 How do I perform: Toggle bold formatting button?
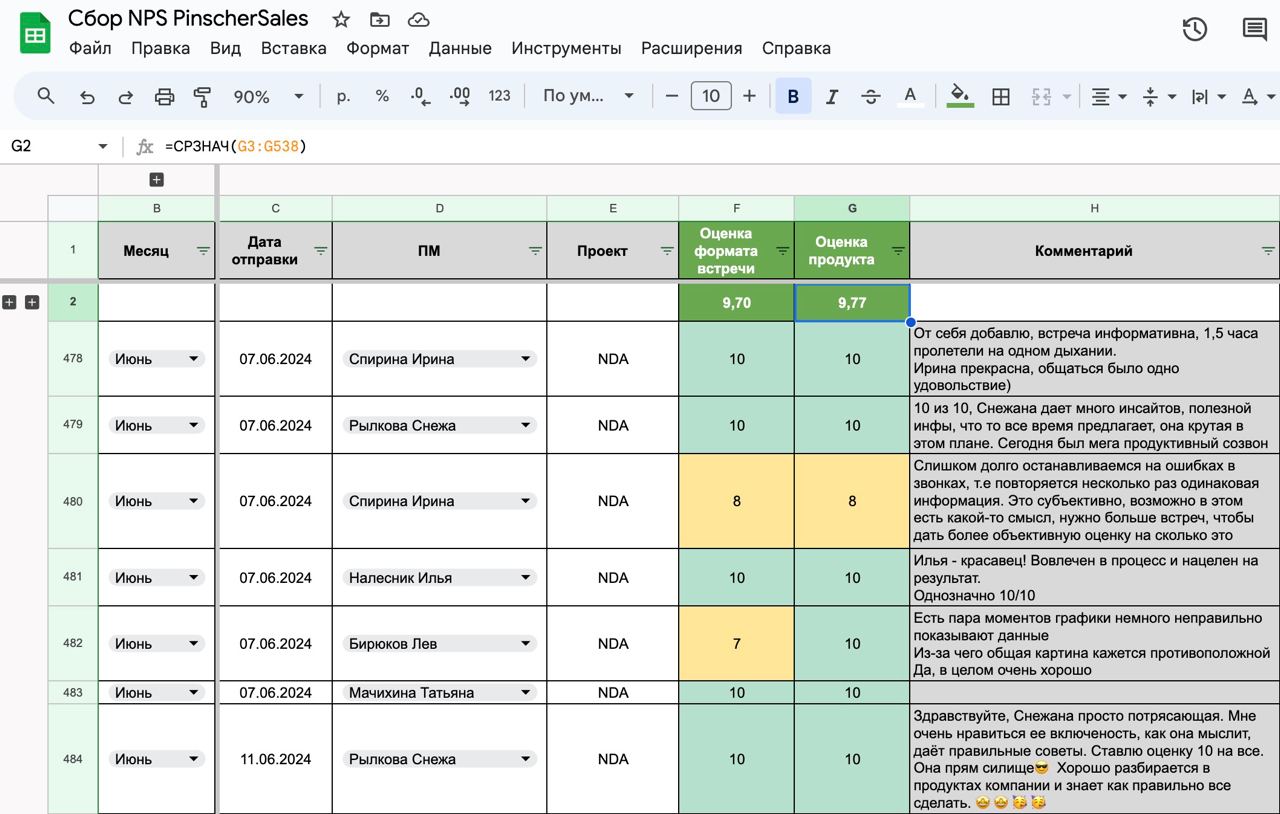(x=793, y=97)
